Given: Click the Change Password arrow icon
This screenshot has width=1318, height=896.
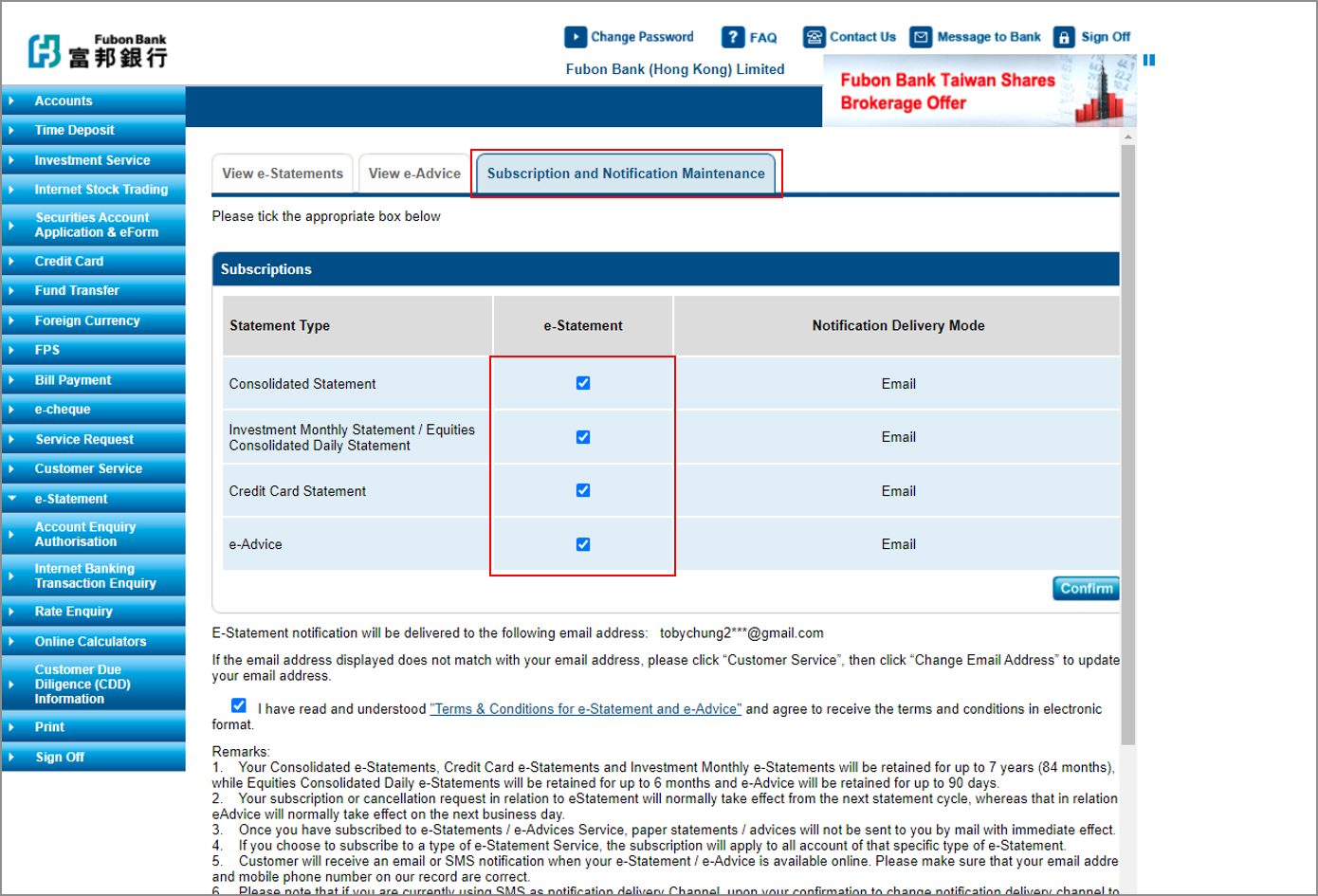Looking at the screenshot, I should tap(576, 37).
